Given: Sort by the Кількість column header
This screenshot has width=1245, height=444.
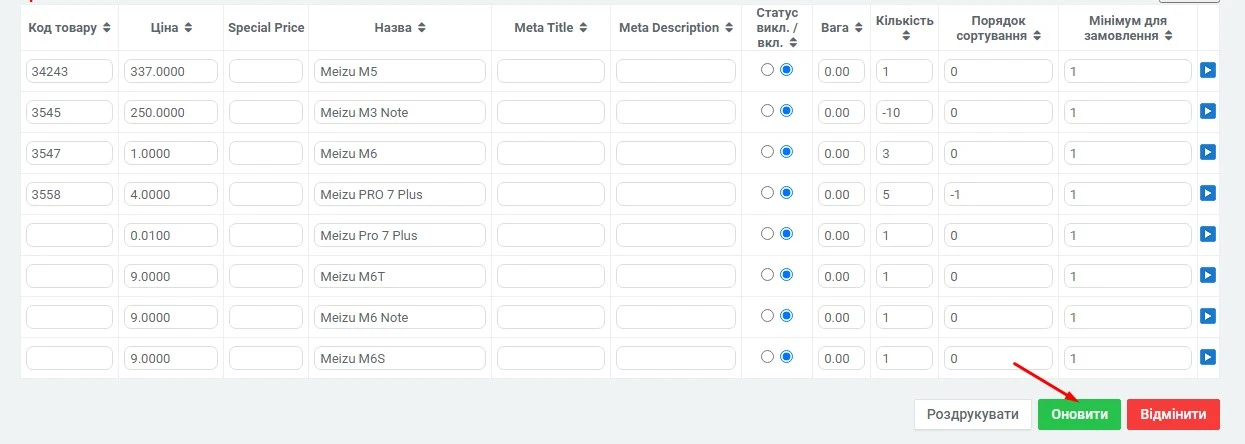Looking at the screenshot, I should (904, 28).
